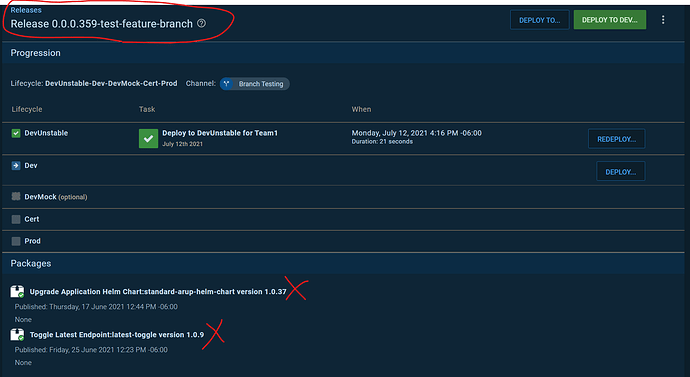Viewport: 690px width, 377px height.
Task: Click the When column header
Action: 361,109
